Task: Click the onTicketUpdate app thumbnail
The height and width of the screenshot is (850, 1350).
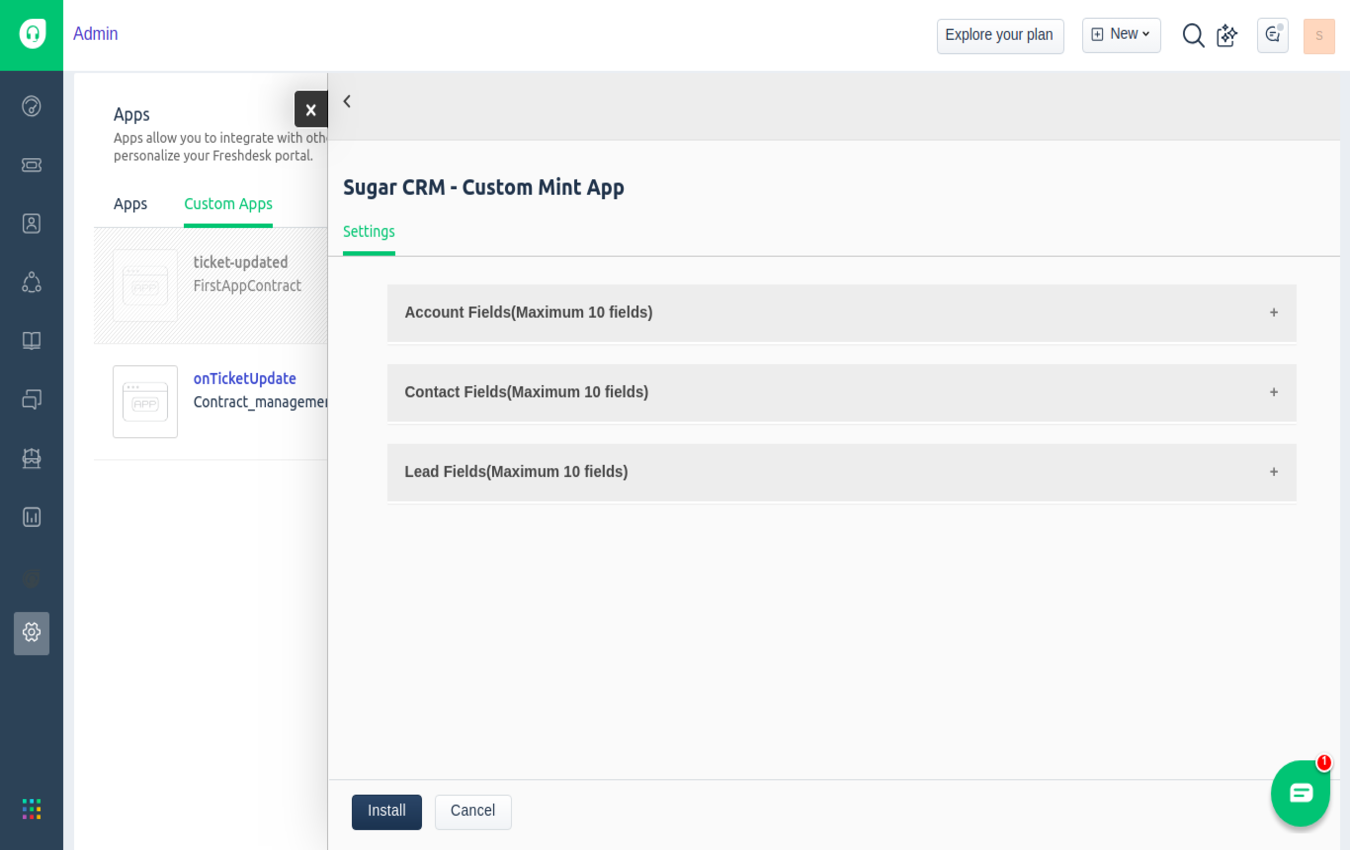Action: coord(145,402)
